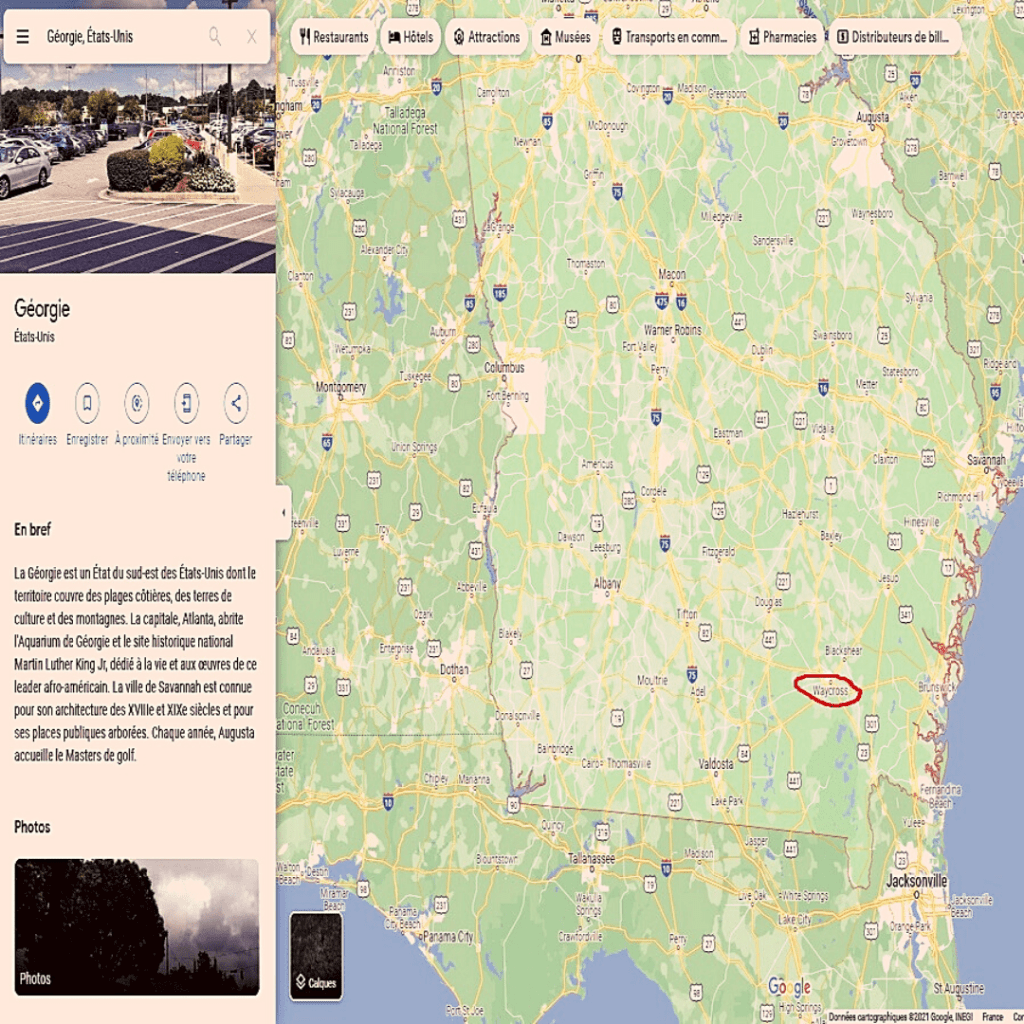Collapse the side panel arrow
This screenshot has height=1024, width=1024.
click(x=283, y=513)
